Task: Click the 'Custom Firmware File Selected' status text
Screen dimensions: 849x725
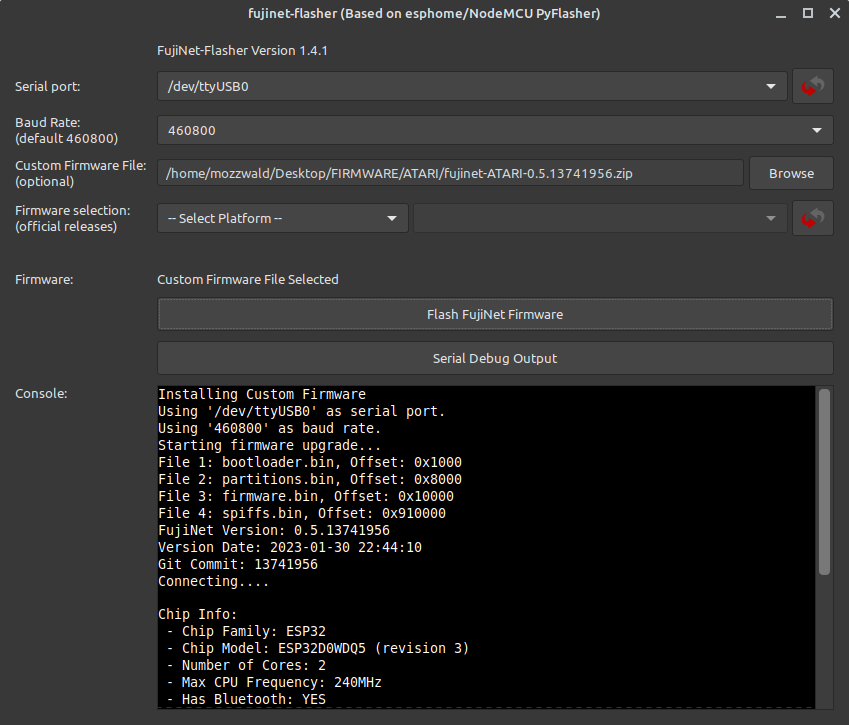Action: pyautogui.click(x=248, y=280)
